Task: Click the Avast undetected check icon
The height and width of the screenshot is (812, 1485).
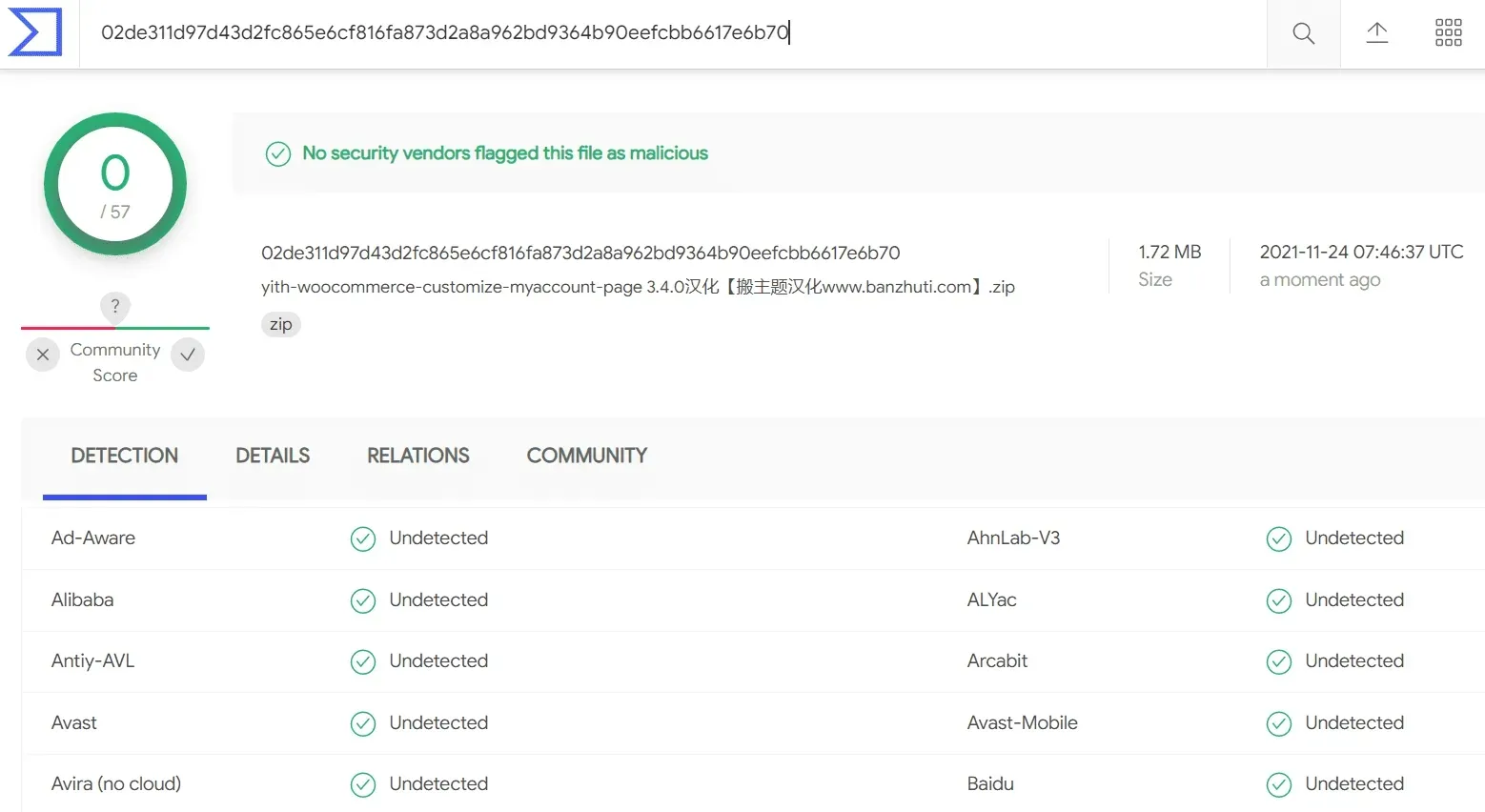Action: pyautogui.click(x=363, y=723)
